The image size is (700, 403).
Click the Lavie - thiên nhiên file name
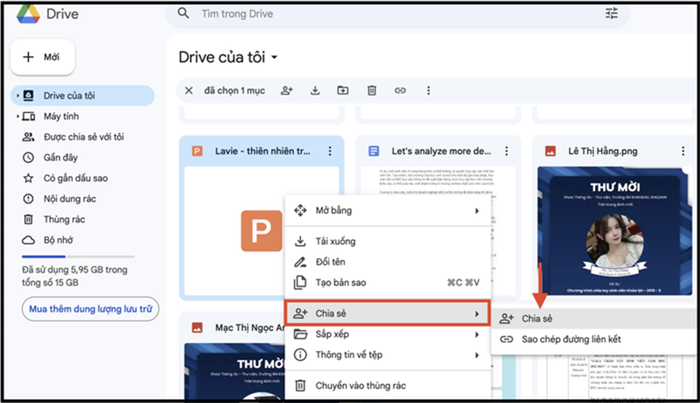pos(262,151)
